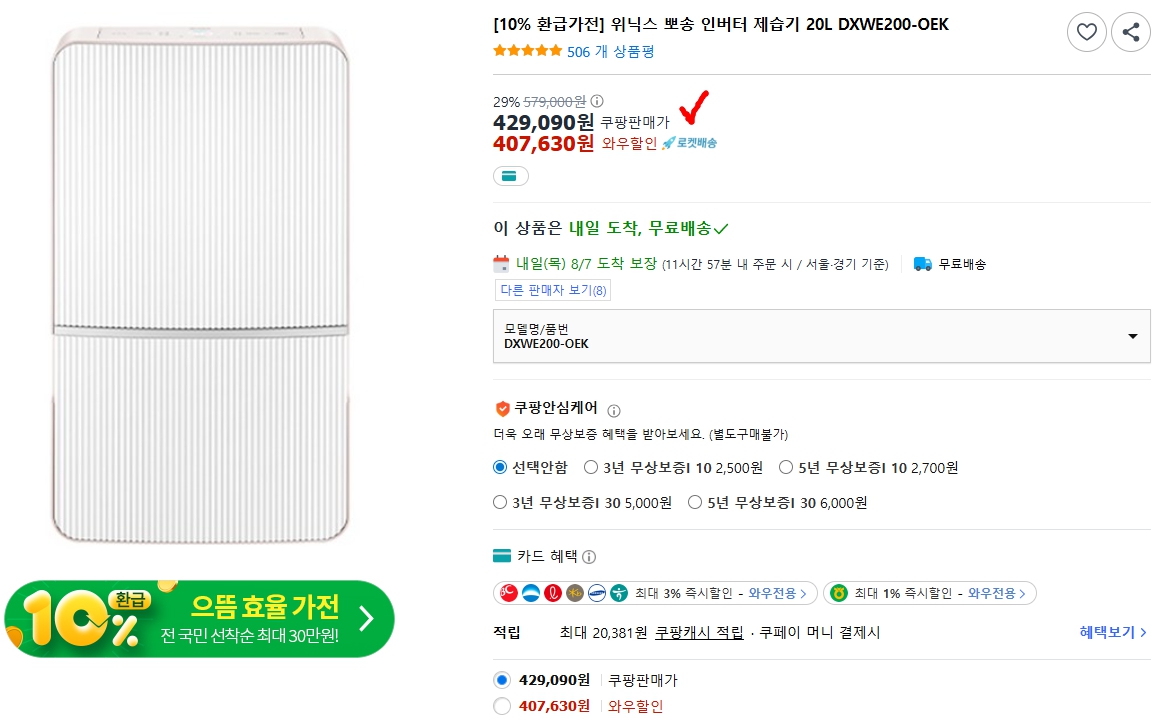
Task: Expand 혜택보기 benefits details
Action: pyautogui.click(x=1108, y=631)
